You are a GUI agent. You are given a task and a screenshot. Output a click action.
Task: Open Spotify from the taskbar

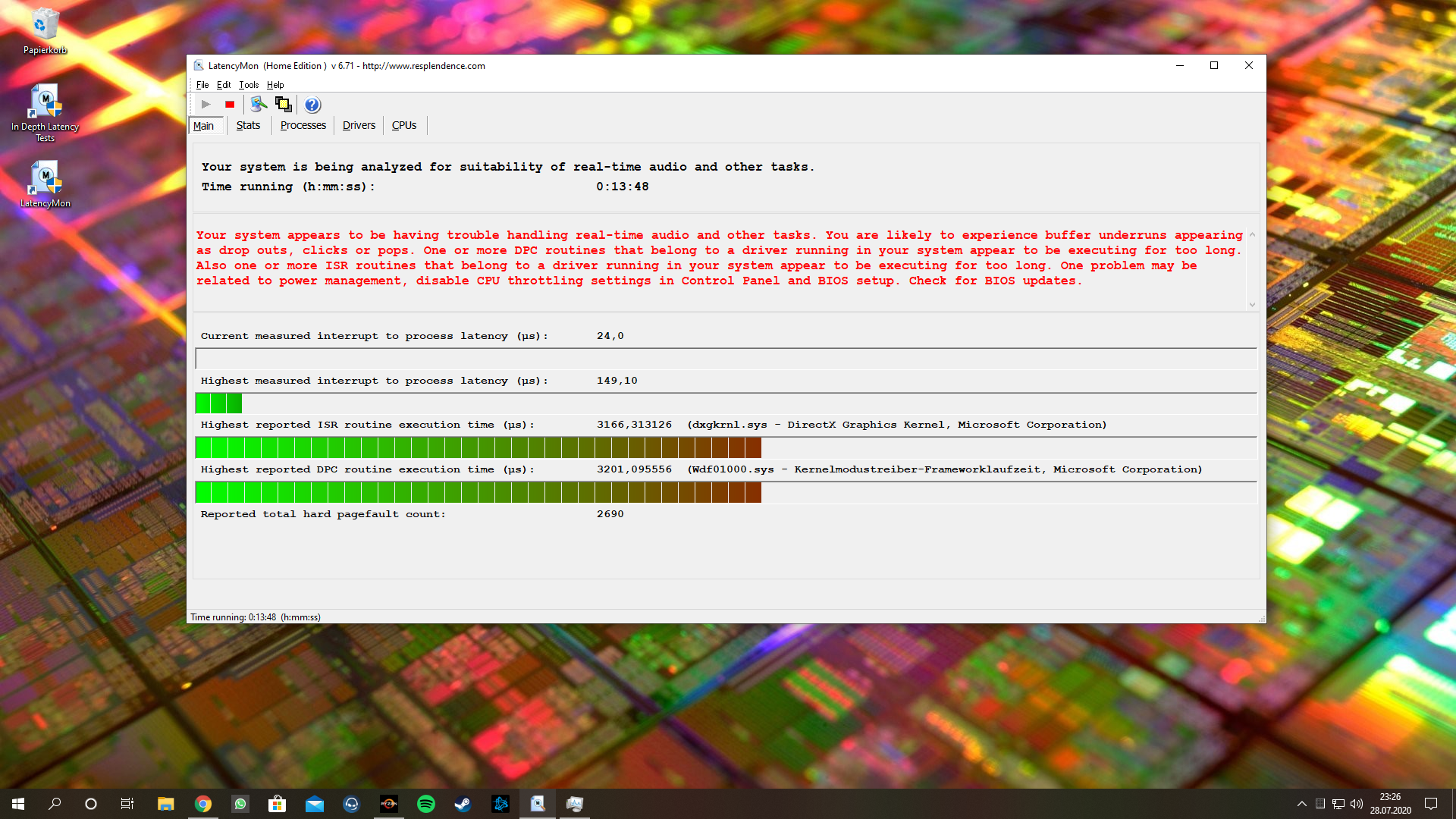426,804
